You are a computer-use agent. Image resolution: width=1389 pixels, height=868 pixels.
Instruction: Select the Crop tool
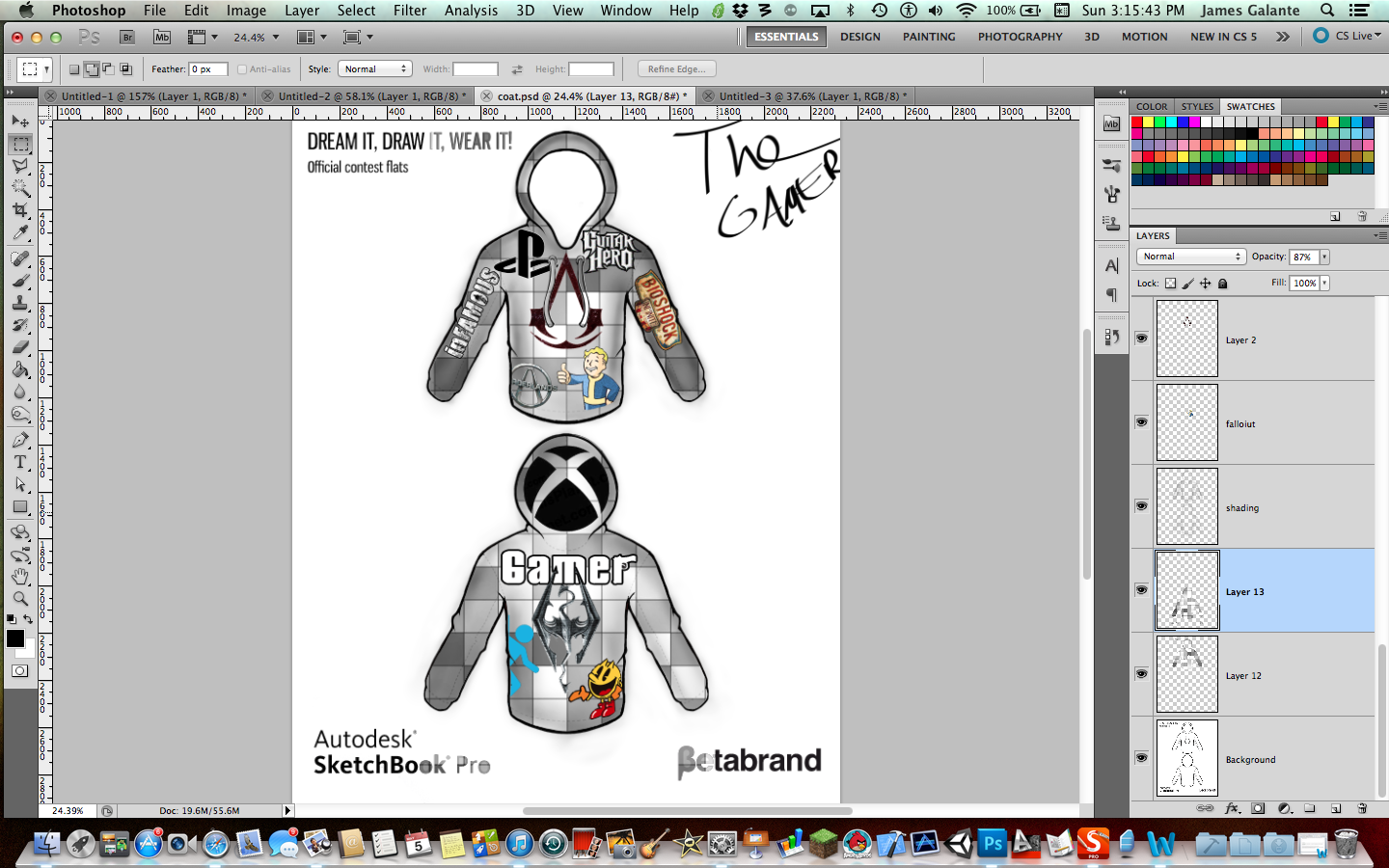(20, 210)
